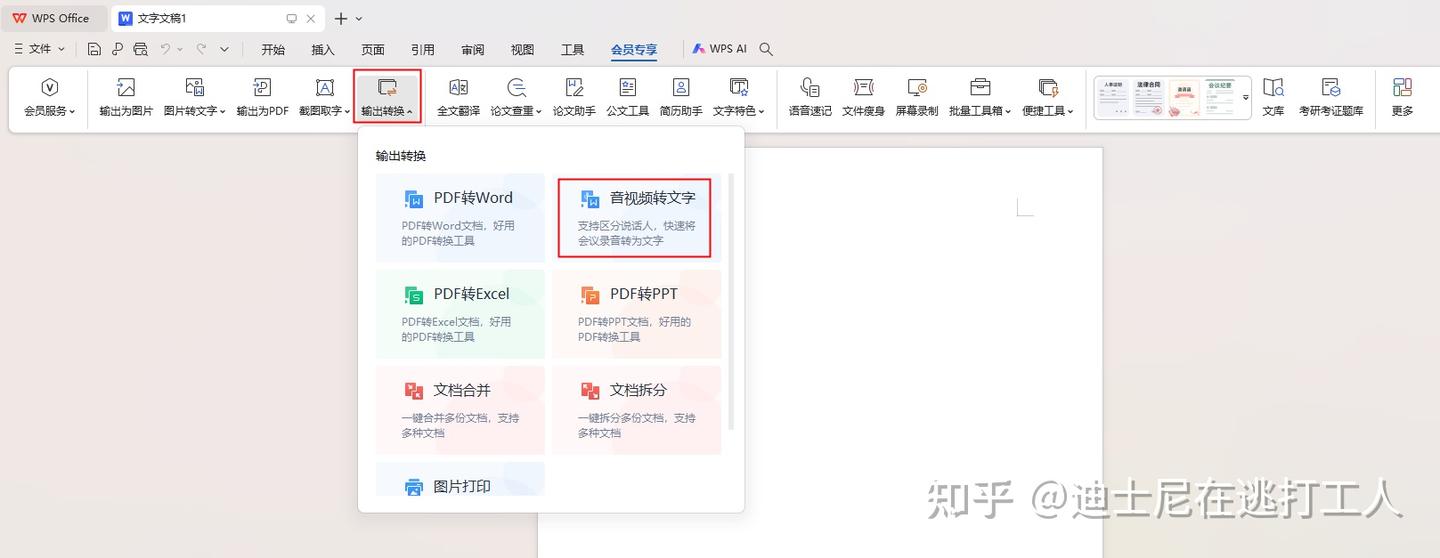Image resolution: width=1440 pixels, height=558 pixels.
Task: Open 公文工具 from the ribbon
Action: coord(627,97)
